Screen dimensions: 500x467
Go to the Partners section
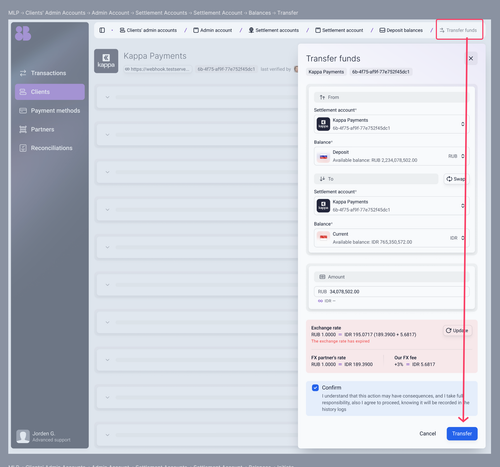tap(49, 129)
